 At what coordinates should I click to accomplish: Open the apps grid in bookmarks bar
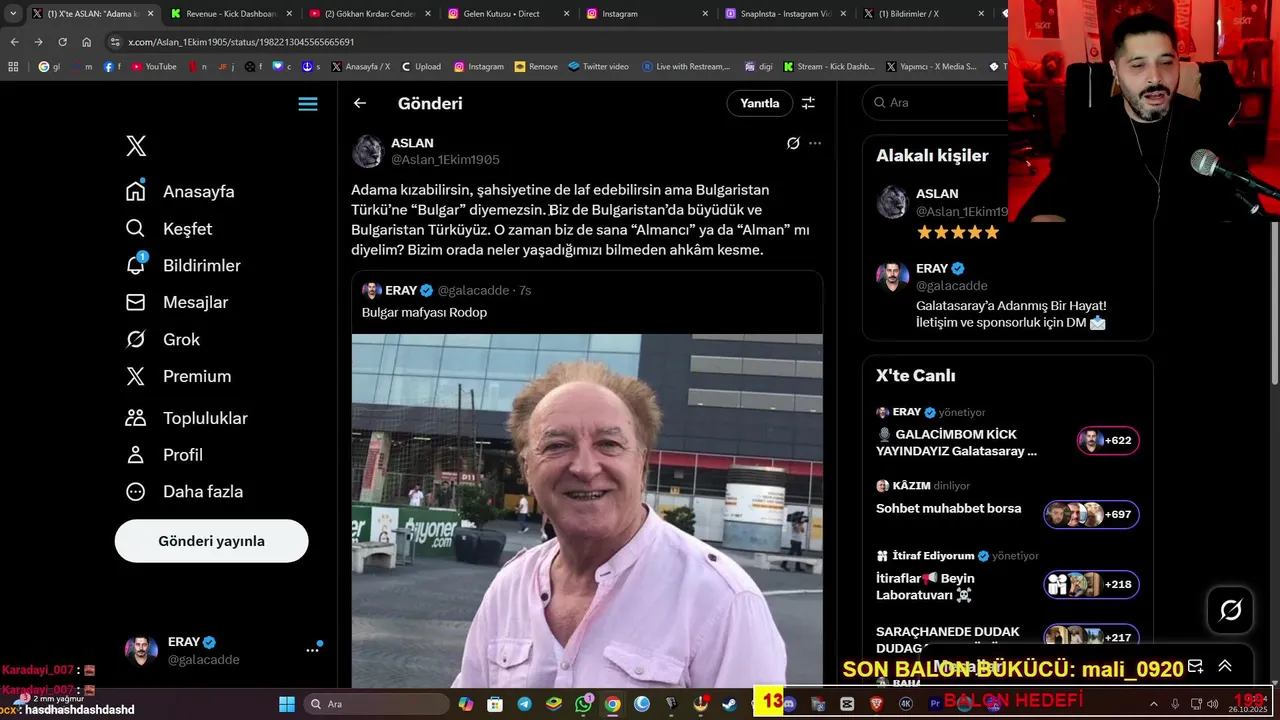[13, 67]
